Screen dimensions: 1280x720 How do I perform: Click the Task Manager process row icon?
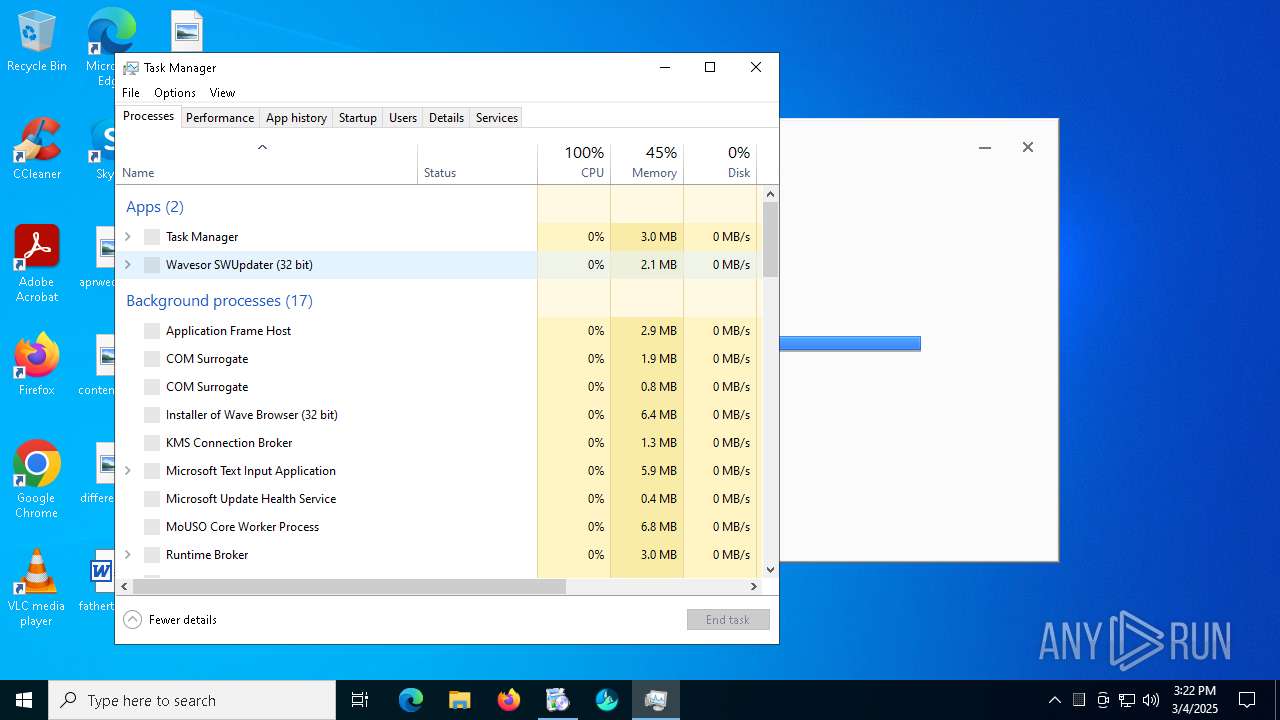152,237
